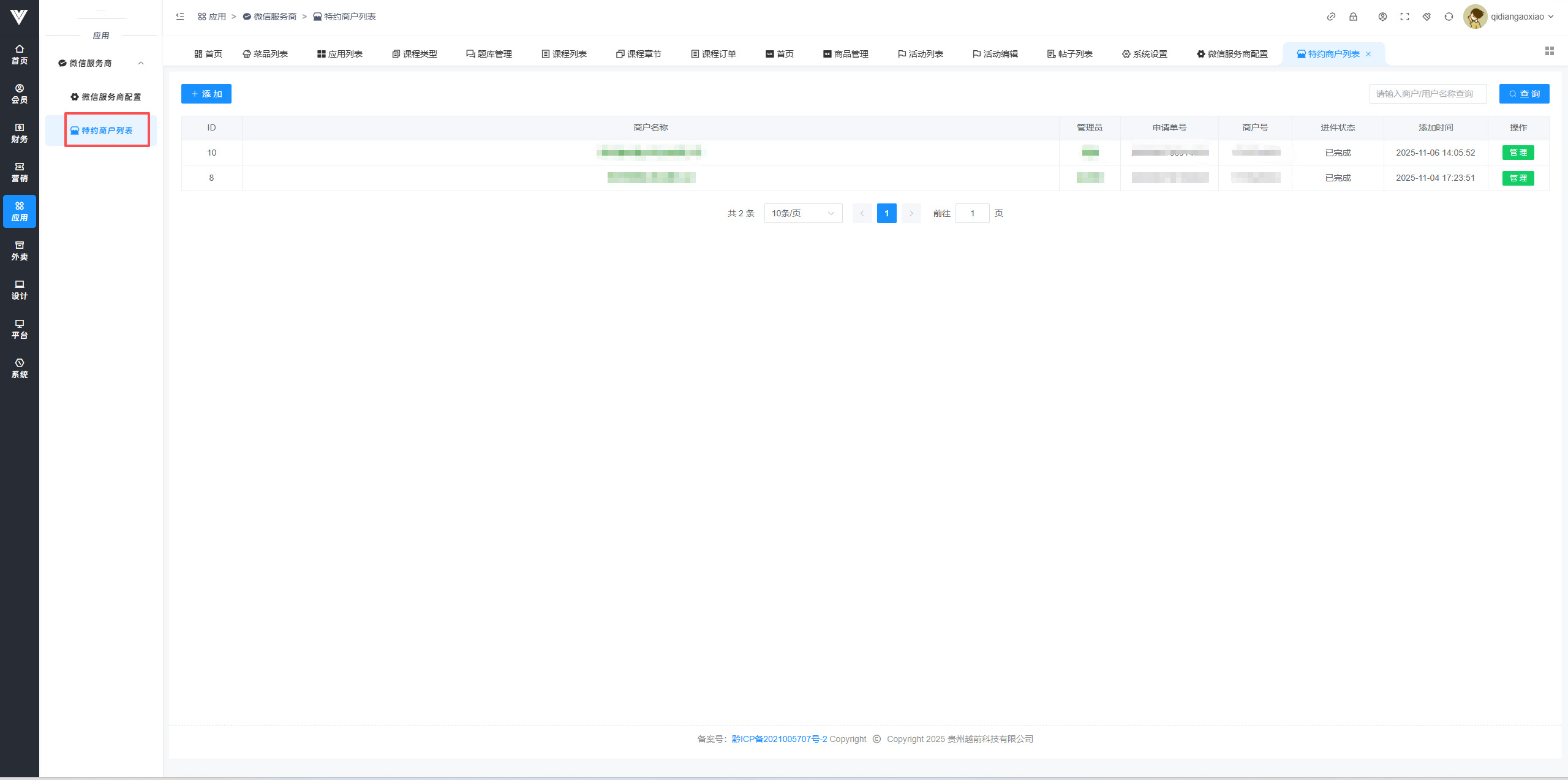
Task: Open 设计 section in sidebar
Action: tap(20, 290)
